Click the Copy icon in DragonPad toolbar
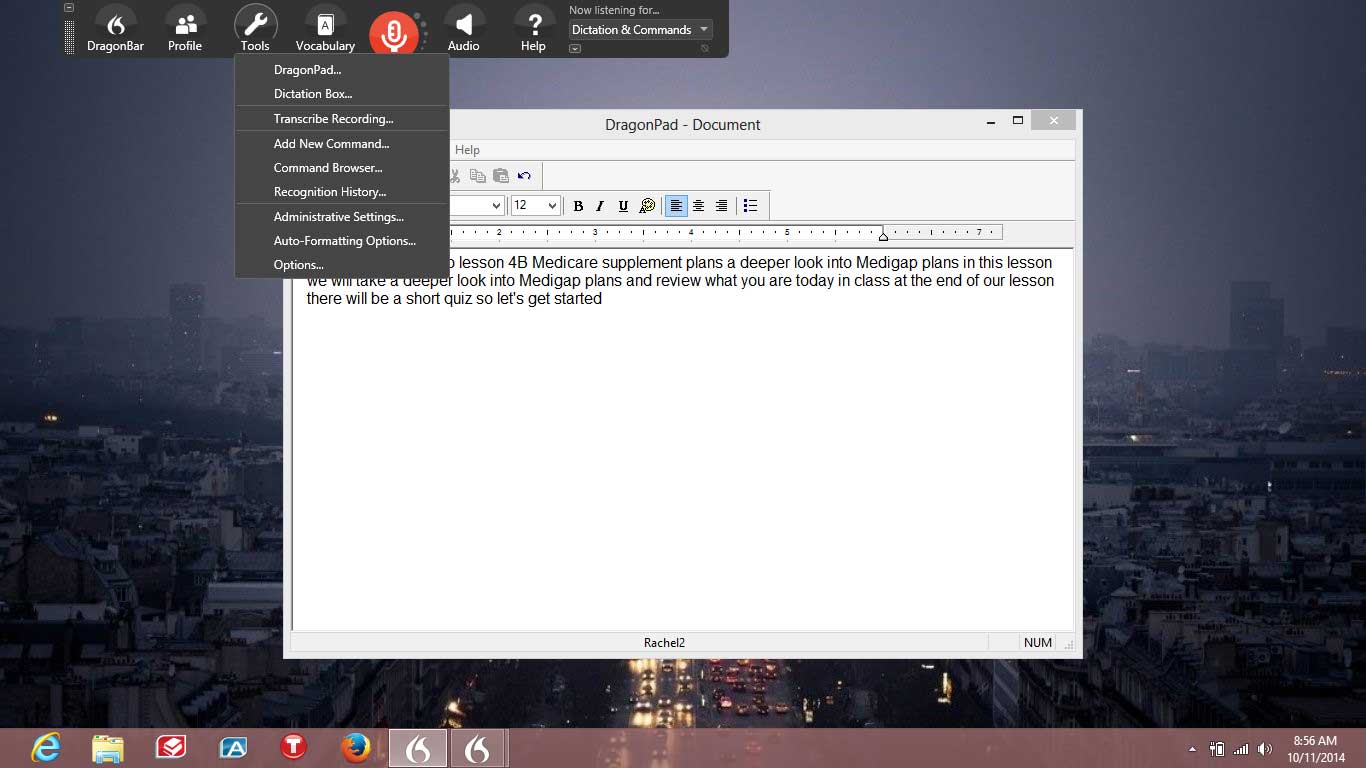Image resolution: width=1366 pixels, height=768 pixels. (x=478, y=176)
